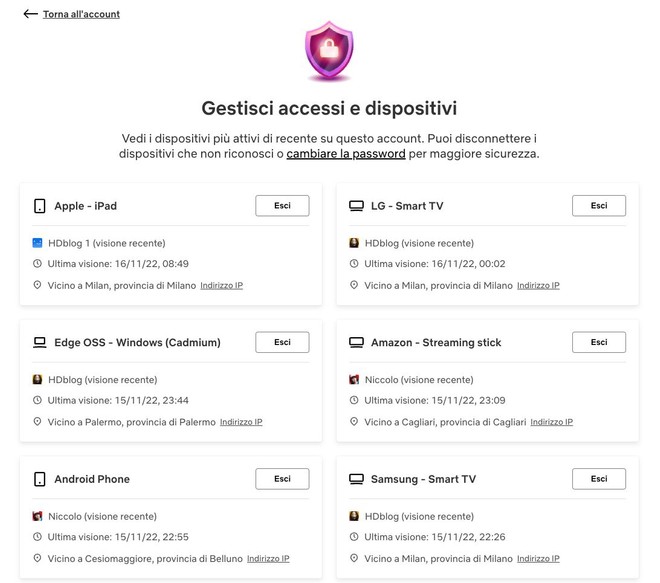660x583 pixels.
Task: Sign out the LG - Smart TV device
Action: [599, 206]
